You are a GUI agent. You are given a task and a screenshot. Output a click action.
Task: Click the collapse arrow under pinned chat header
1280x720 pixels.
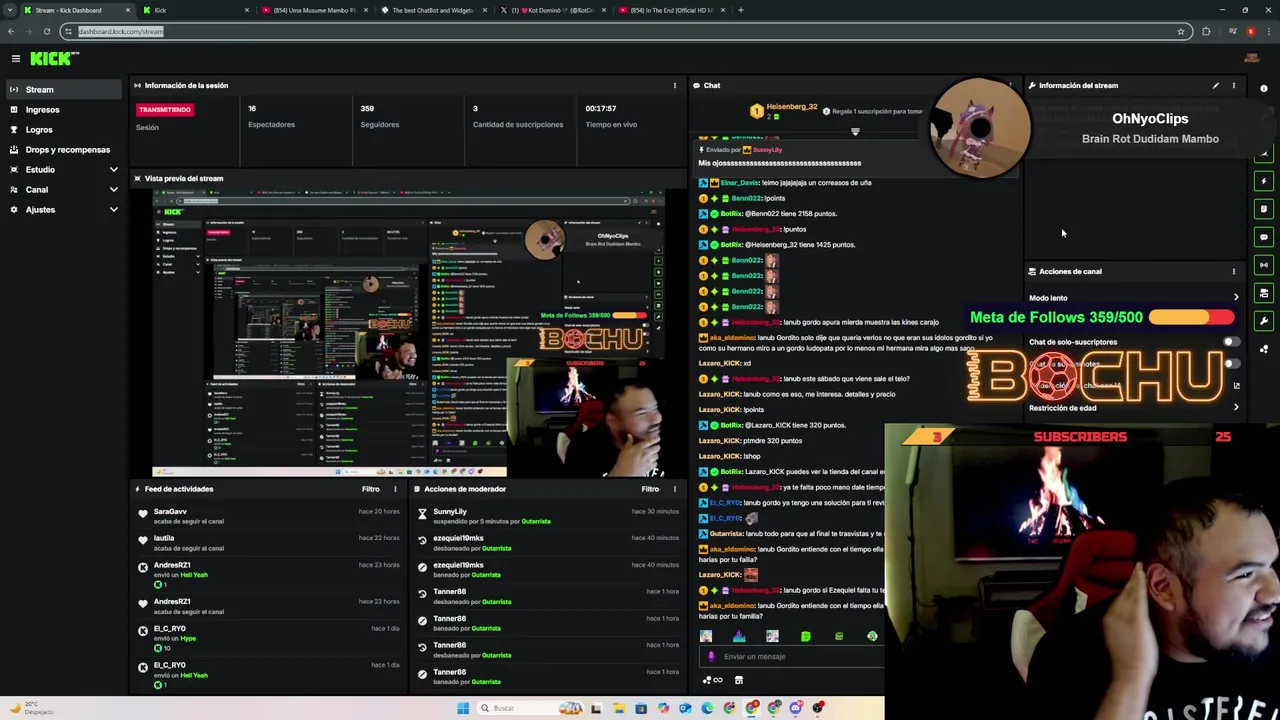pos(855,131)
